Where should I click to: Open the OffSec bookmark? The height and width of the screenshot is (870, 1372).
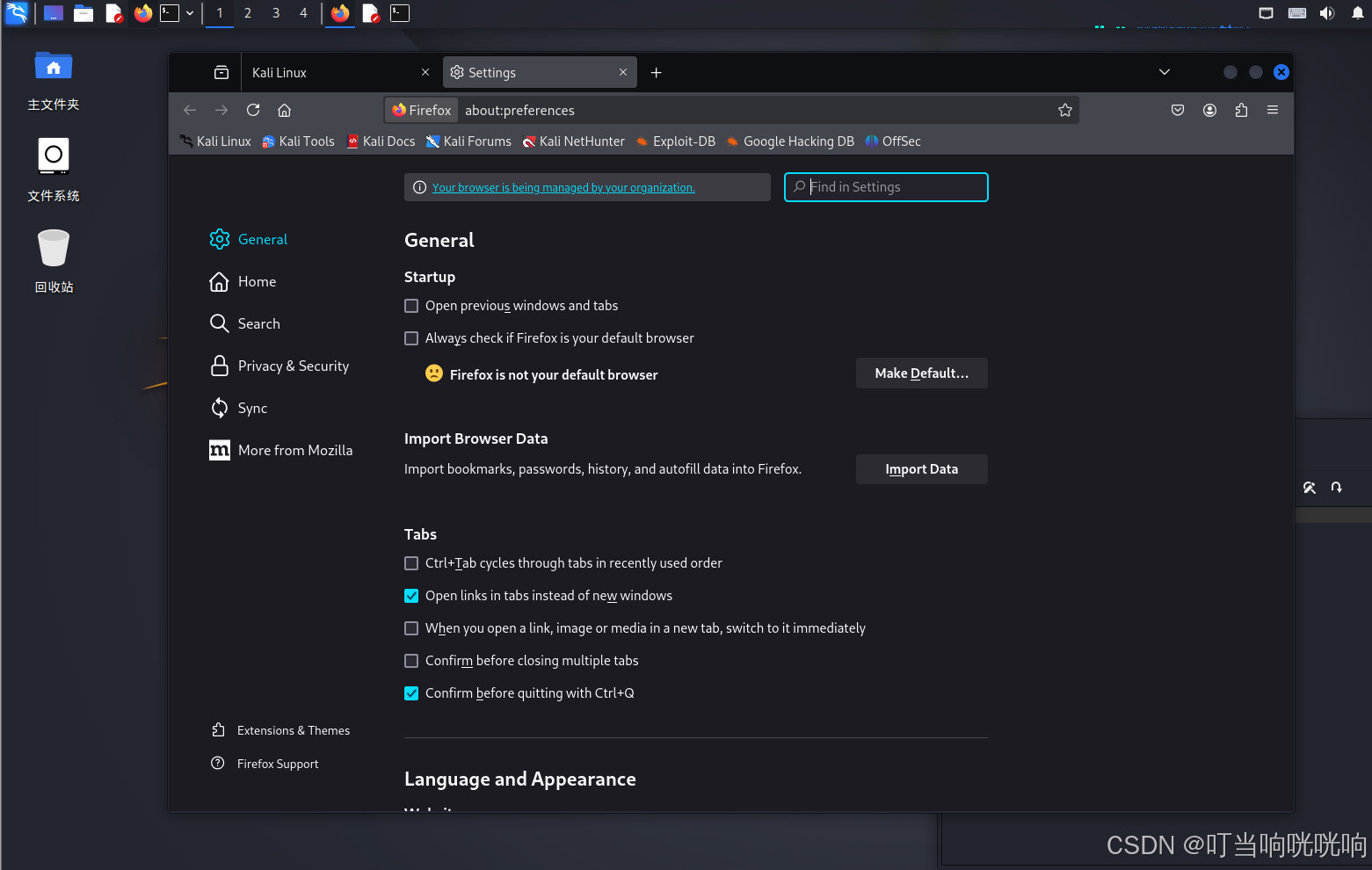pos(893,141)
